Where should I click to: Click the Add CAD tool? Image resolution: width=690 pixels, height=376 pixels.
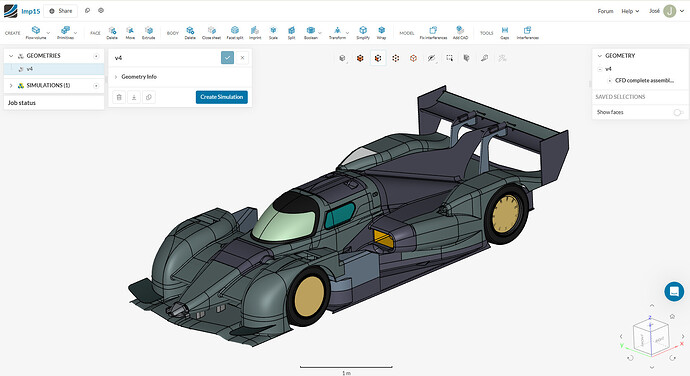[460, 33]
